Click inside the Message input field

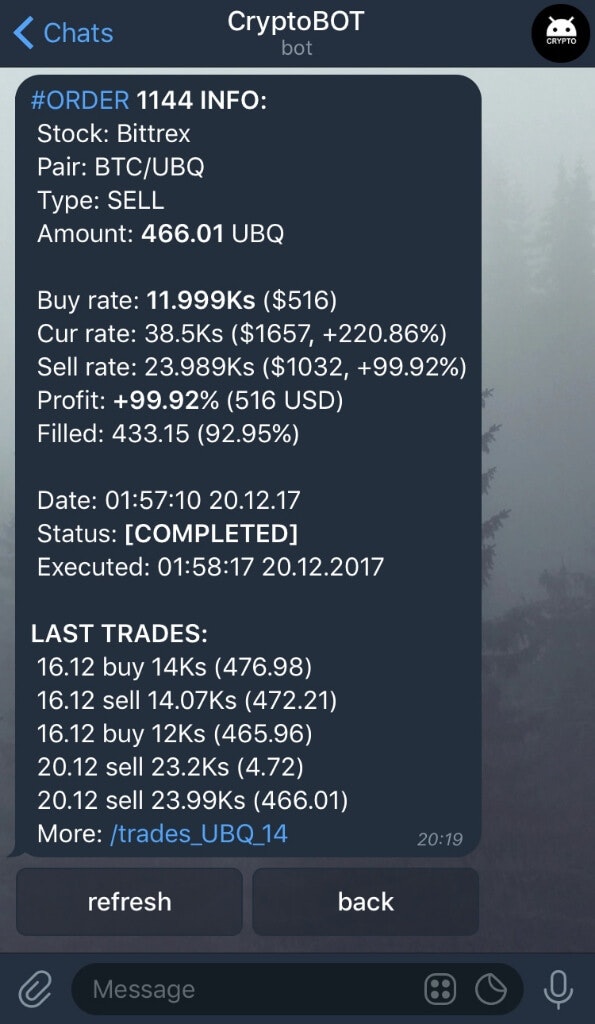tap(200, 989)
